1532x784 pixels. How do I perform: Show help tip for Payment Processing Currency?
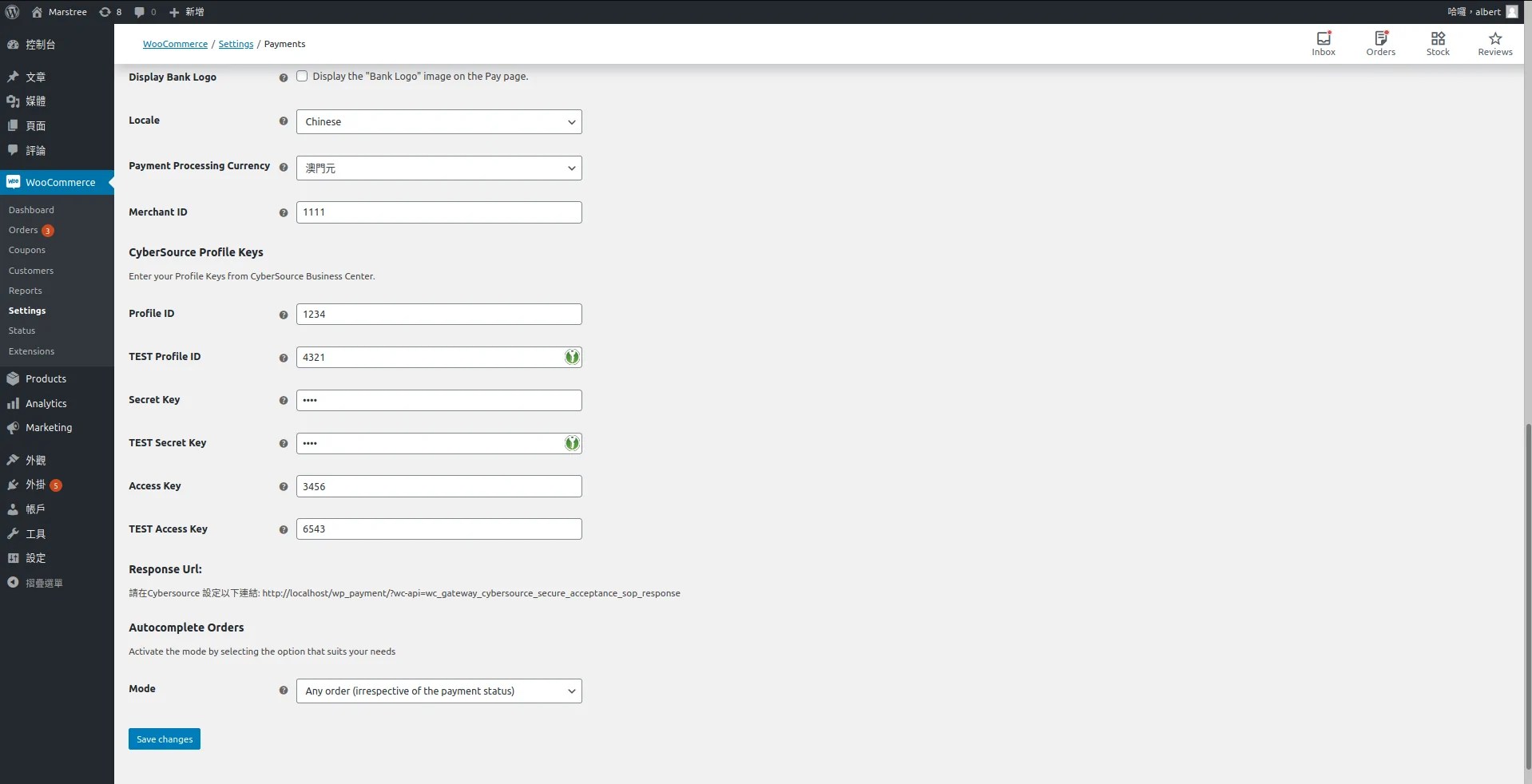[284, 168]
